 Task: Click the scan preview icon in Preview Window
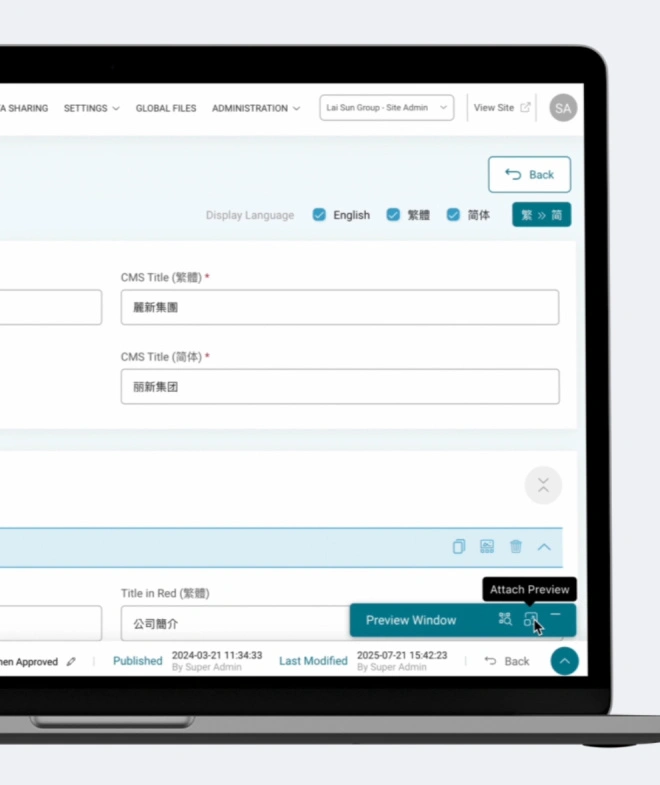(505, 619)
